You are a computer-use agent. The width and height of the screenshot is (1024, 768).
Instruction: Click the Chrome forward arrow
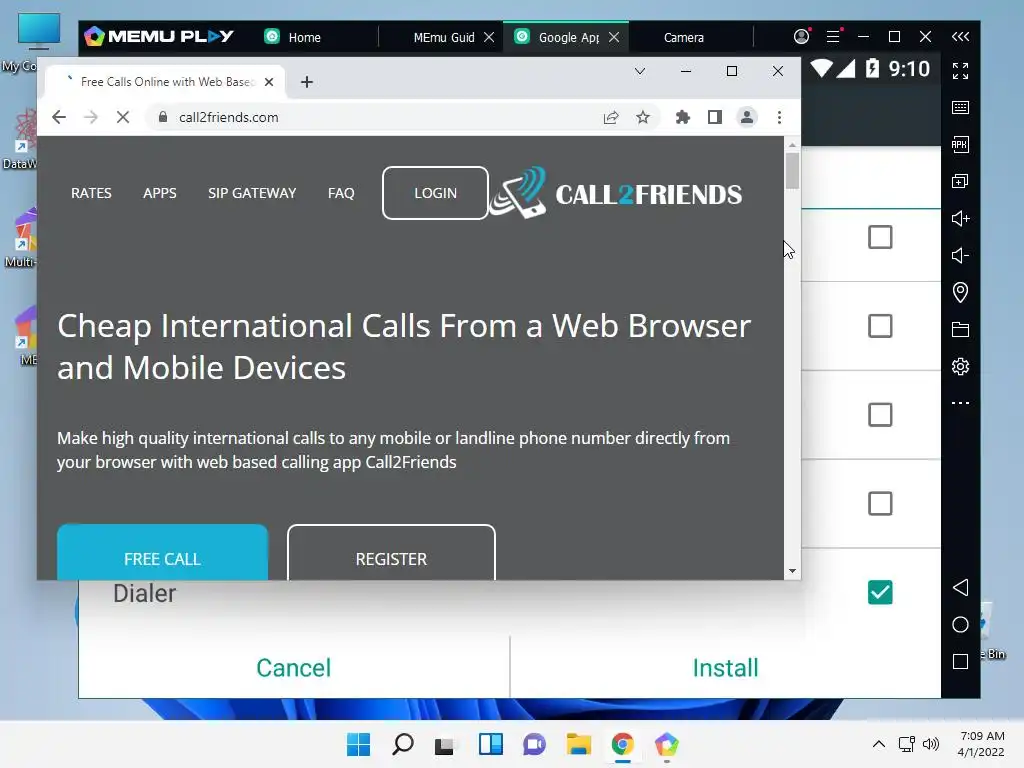pos(91,118)
